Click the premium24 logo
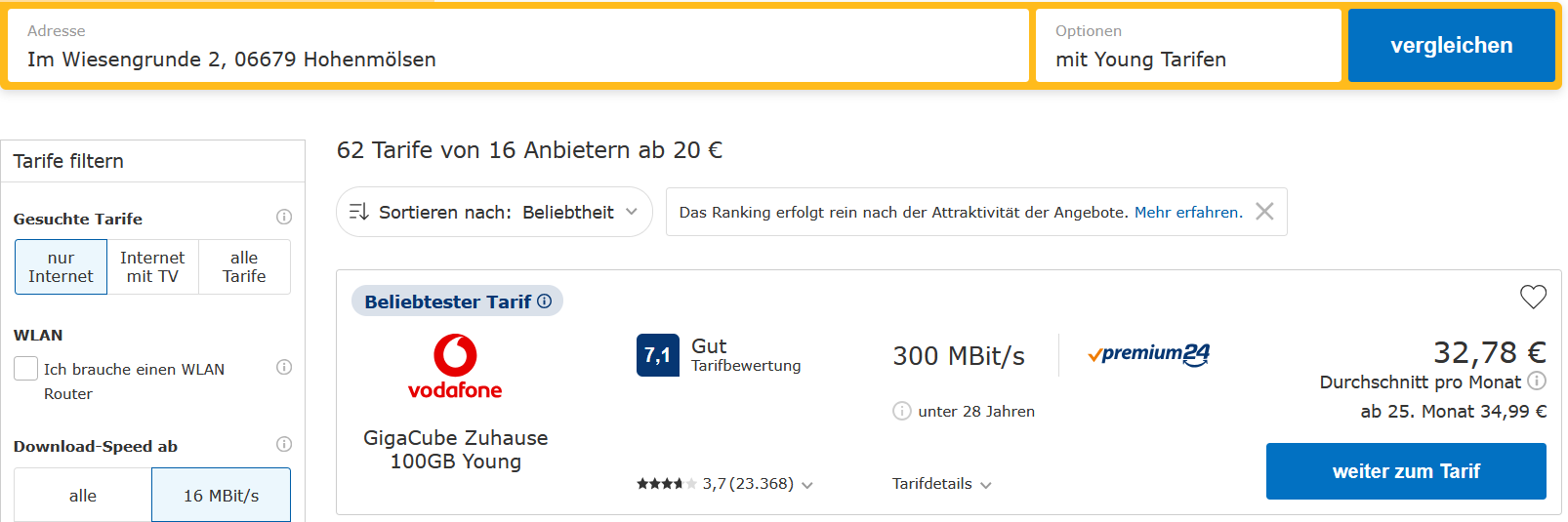The image size is (1568, 522). (x=1149, y=354)
